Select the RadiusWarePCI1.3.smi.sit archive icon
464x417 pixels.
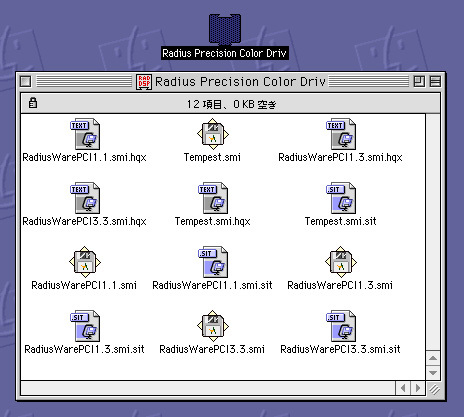click(x=85, y=326)
